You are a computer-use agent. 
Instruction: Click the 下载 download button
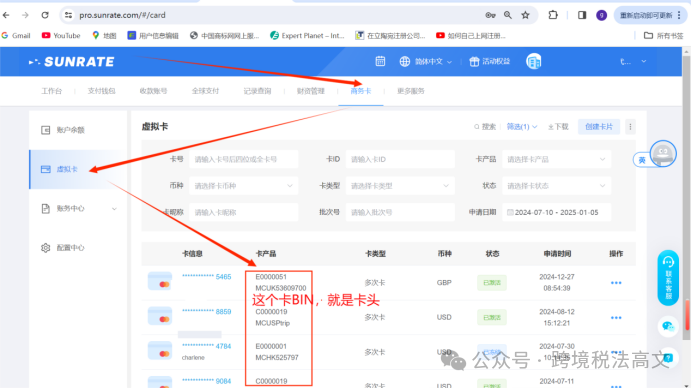coord(558,127)
